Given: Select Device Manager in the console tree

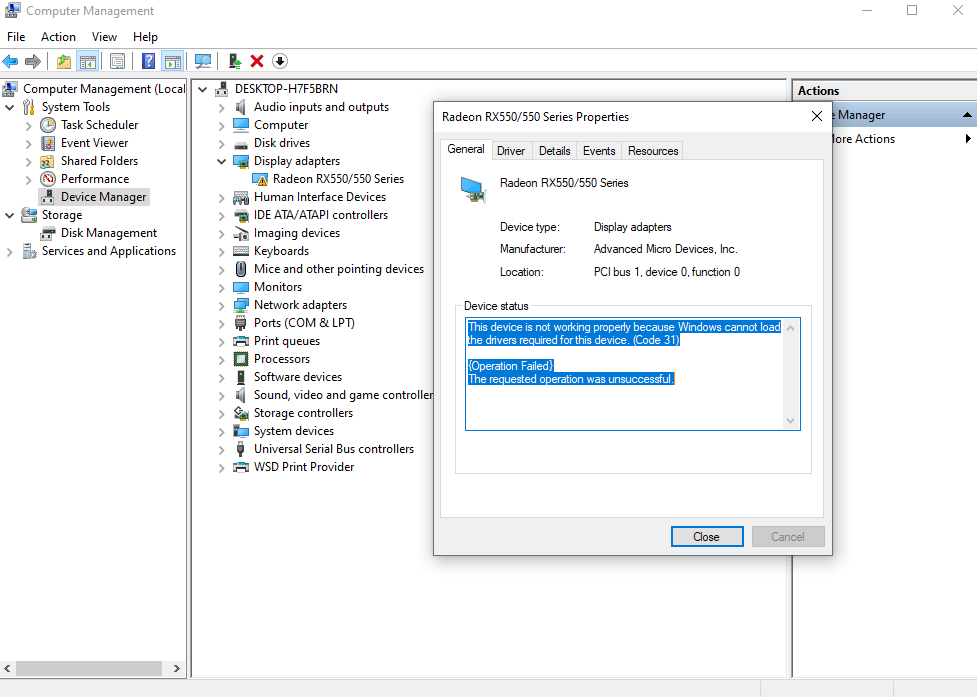Looking at the screenshot, I should 103,197.
